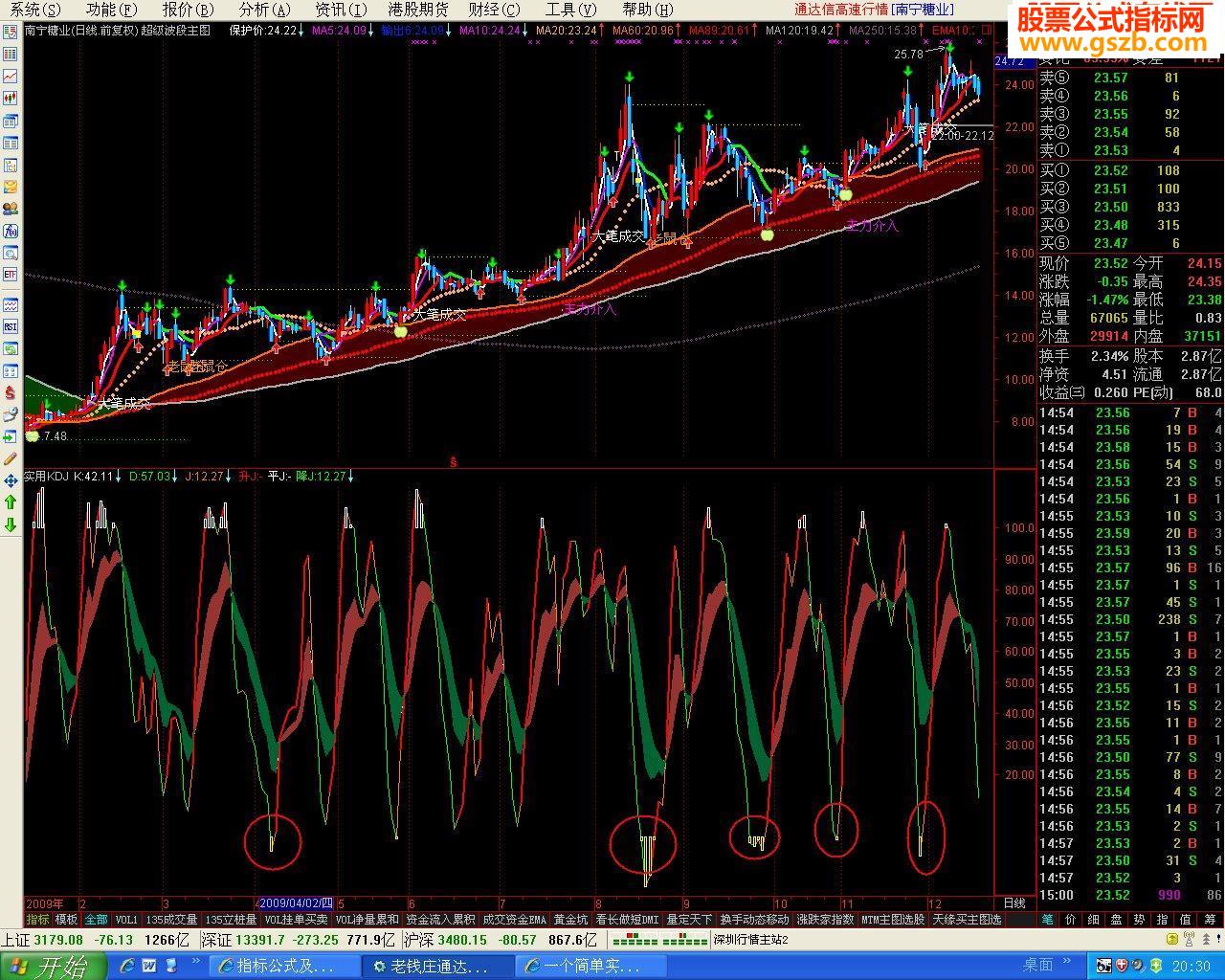Open the f(x) formula manager icon
The image size is (1225, 980).
click(11, 231)
